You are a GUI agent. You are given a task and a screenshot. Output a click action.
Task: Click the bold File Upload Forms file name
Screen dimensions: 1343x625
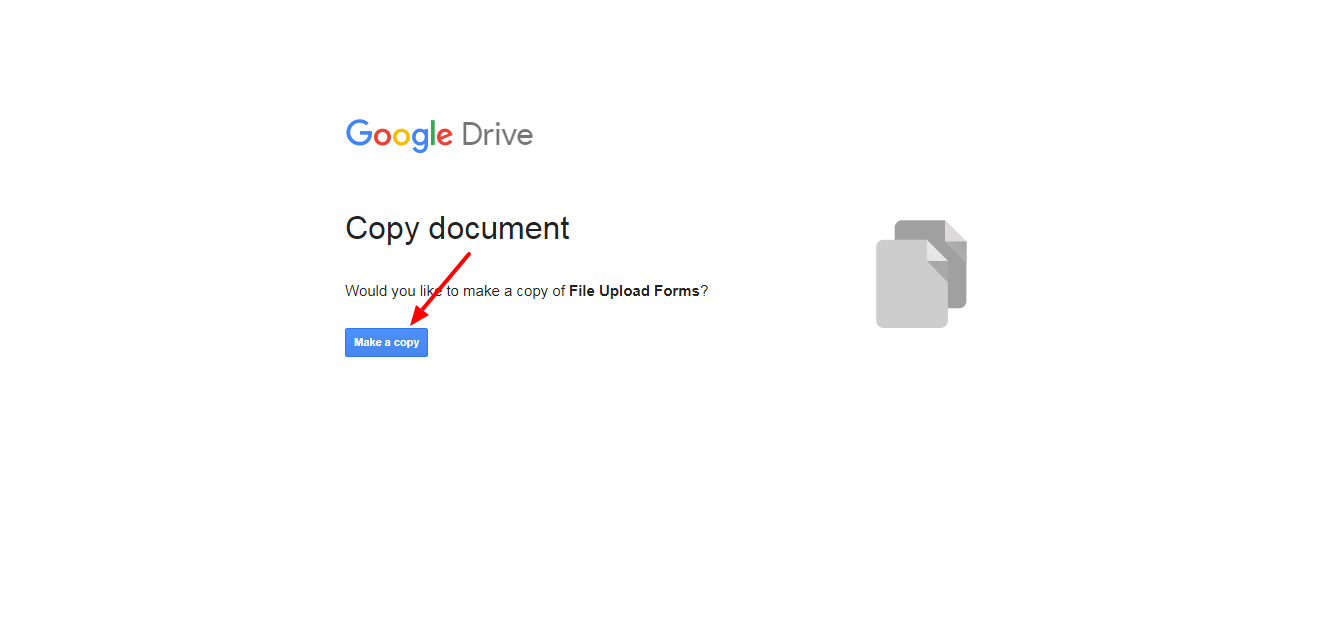634,291
